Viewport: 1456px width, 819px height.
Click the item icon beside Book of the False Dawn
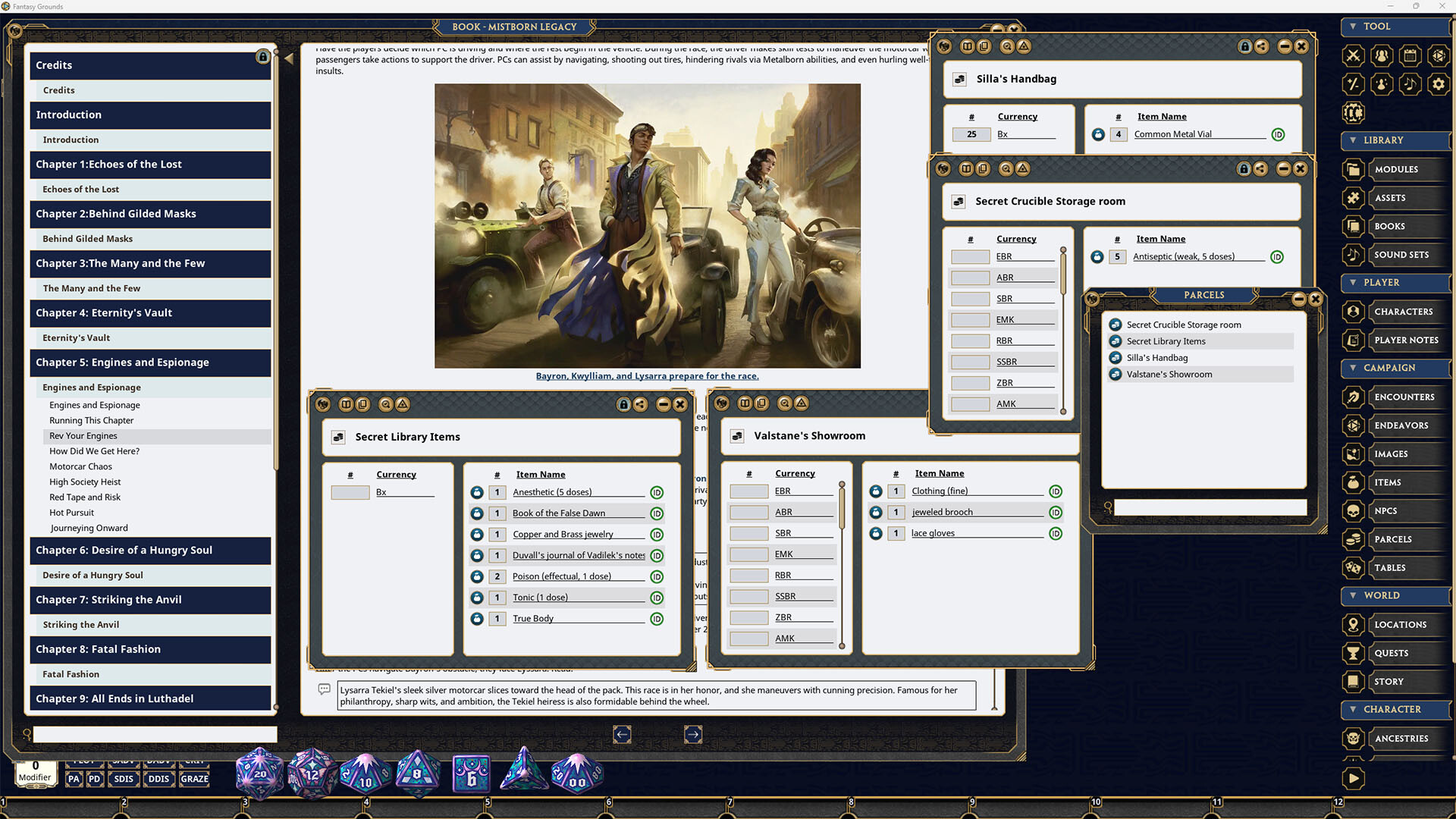click(x=477, y=513)
